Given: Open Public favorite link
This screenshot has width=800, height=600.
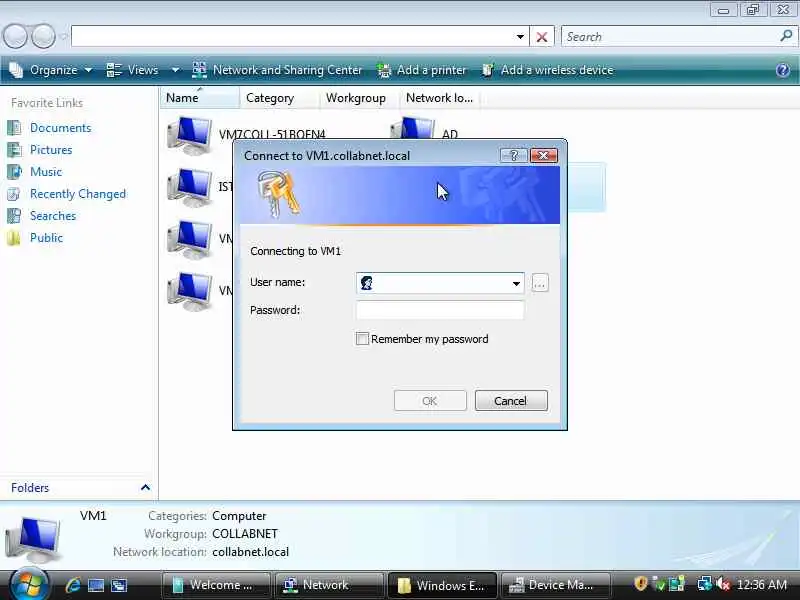Looking at the screenshot, I should pyautogui.click(x=46, y=238).
